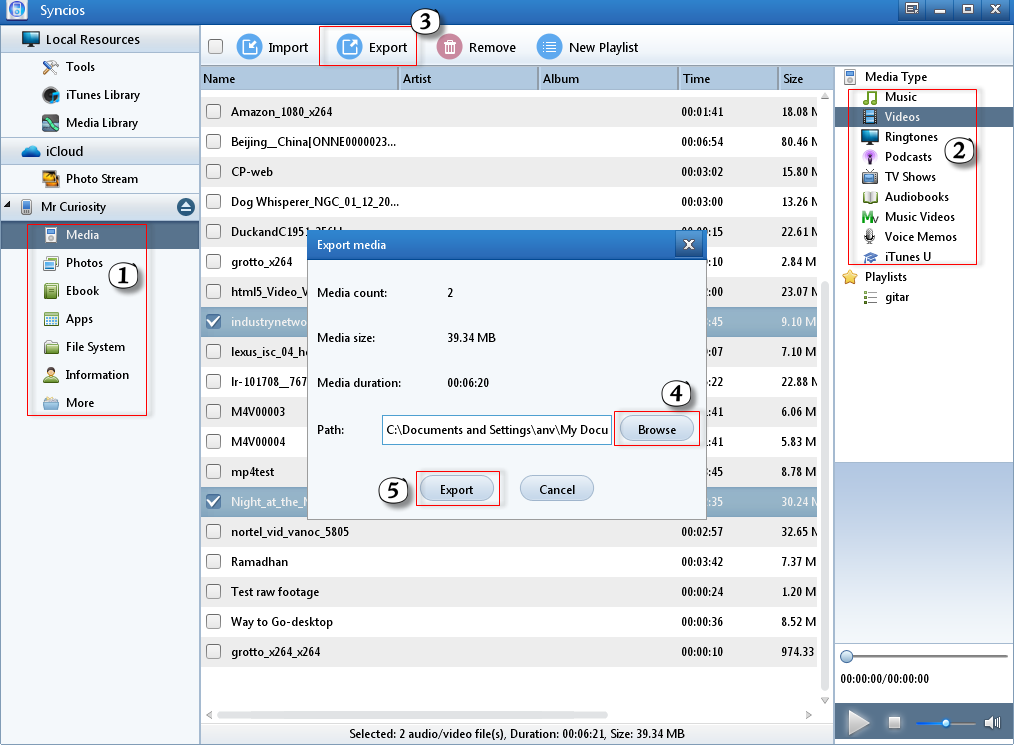Image resolution: width=1014 pixels, height=745 pixels.
Task: Sort by the Album column
Action: [609, 79]
